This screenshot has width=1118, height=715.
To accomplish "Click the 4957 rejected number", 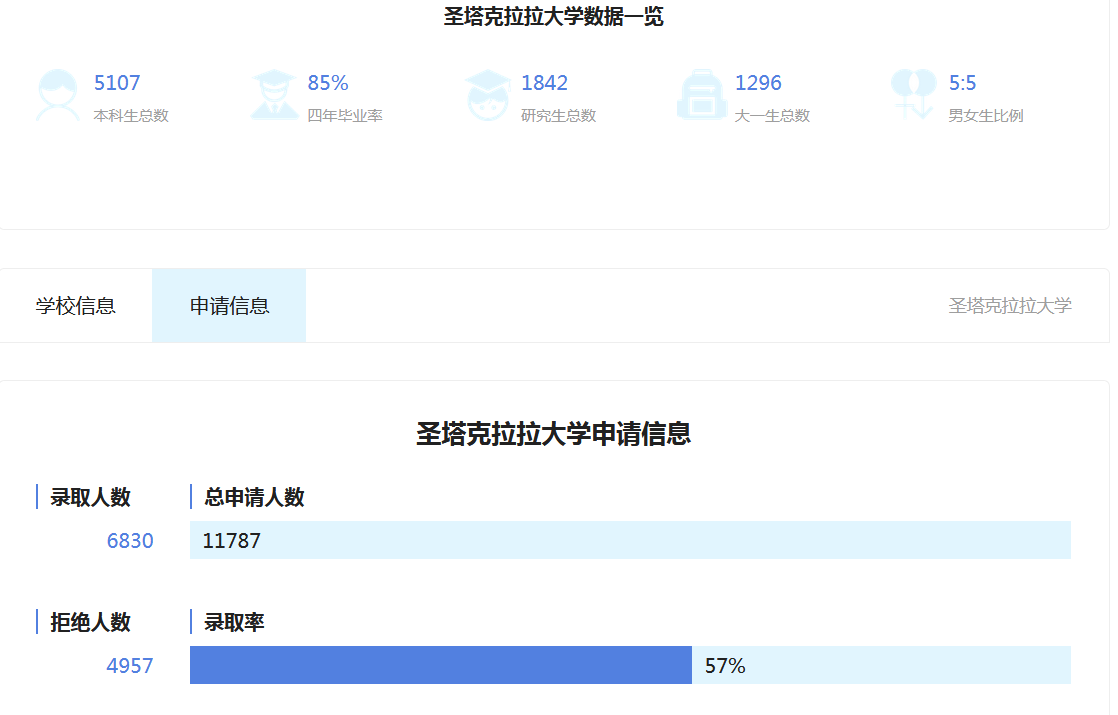I will [x=130, y=666].
